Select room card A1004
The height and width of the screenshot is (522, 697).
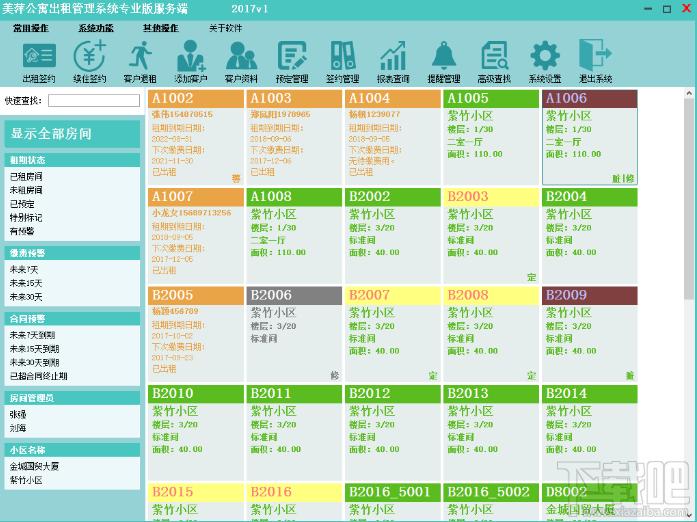click(x=393, y=137)
